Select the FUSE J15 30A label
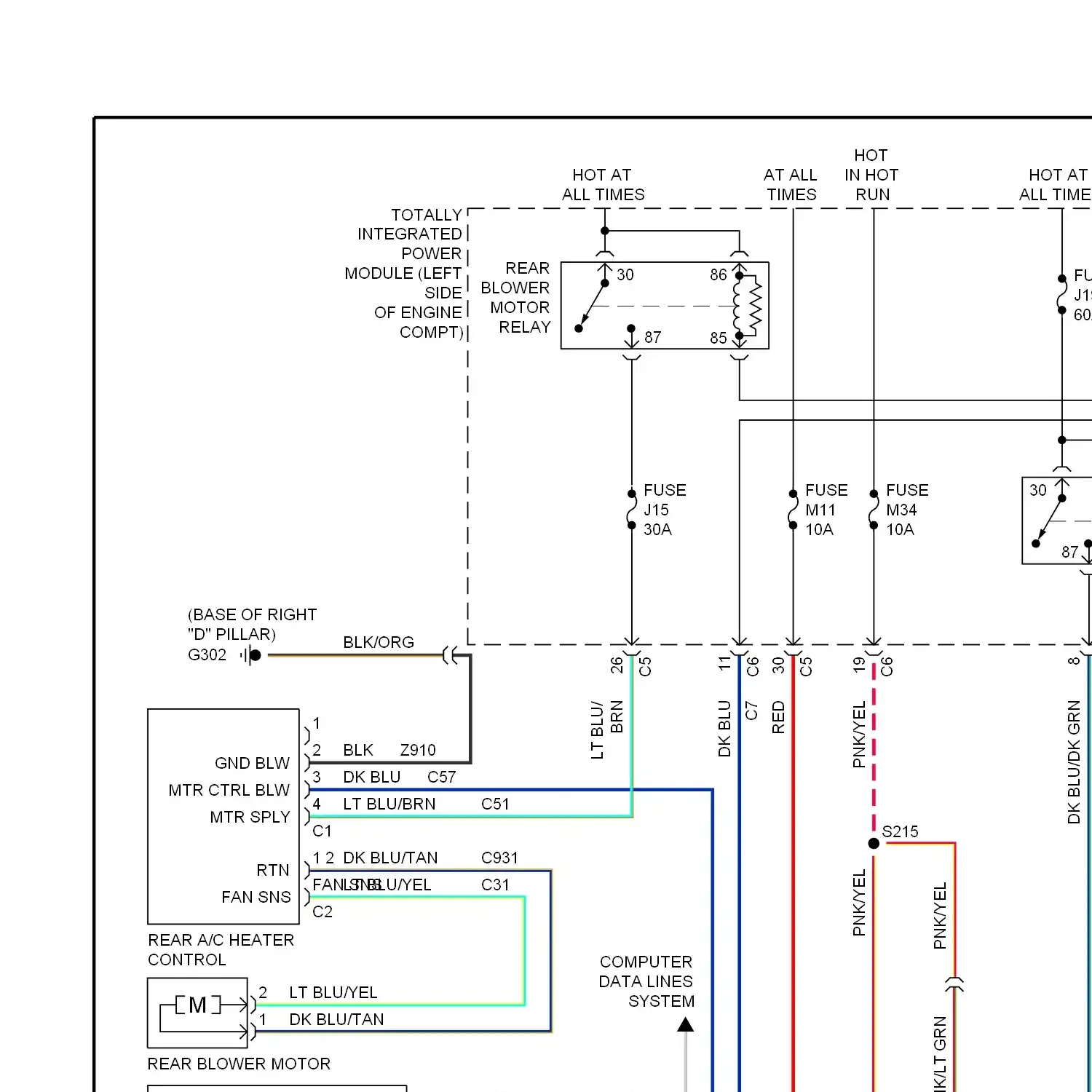This screenshot has width=1092, height=1092. pyautogui.click(x=665, y=510)
